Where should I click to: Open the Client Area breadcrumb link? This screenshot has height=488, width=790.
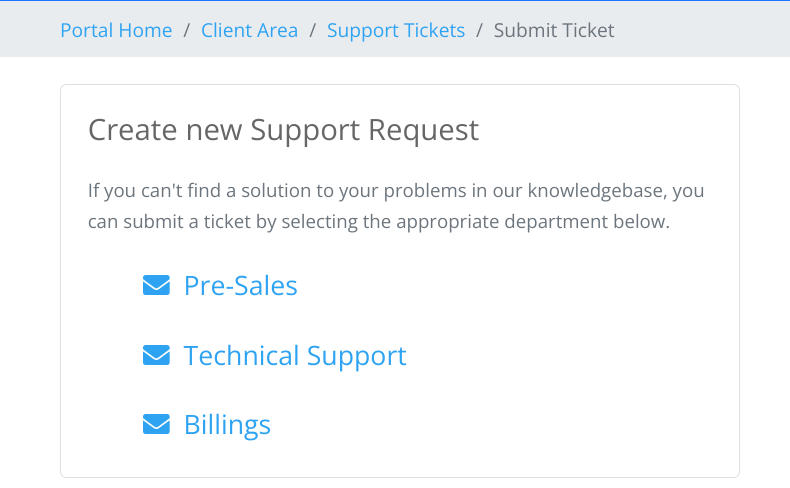tap(249, 30)
